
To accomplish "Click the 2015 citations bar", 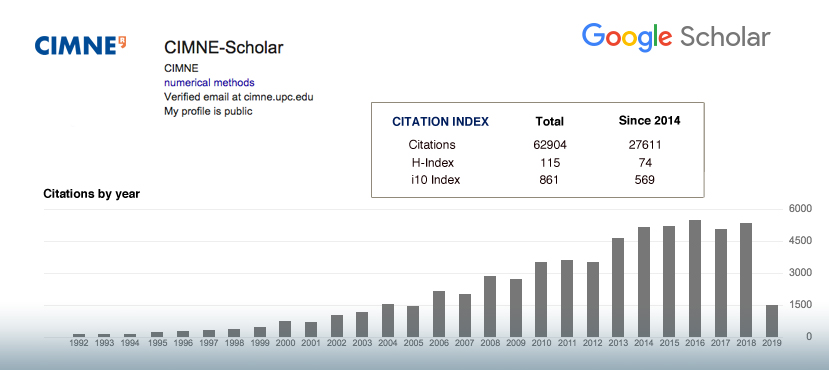I will click(x=669, y=282).
